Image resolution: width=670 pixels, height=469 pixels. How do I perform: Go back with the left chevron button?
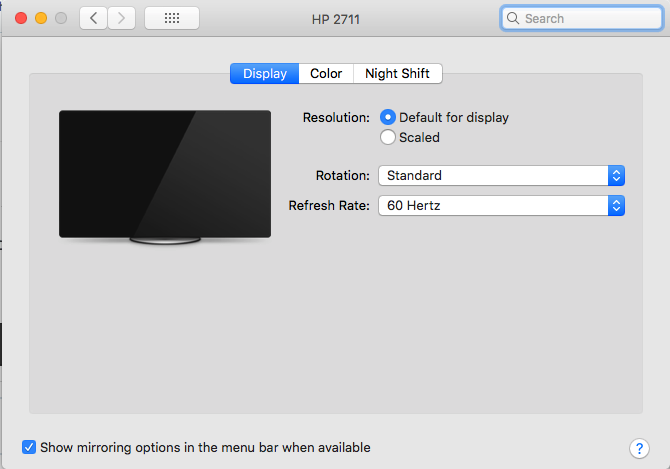pos(93,18)
